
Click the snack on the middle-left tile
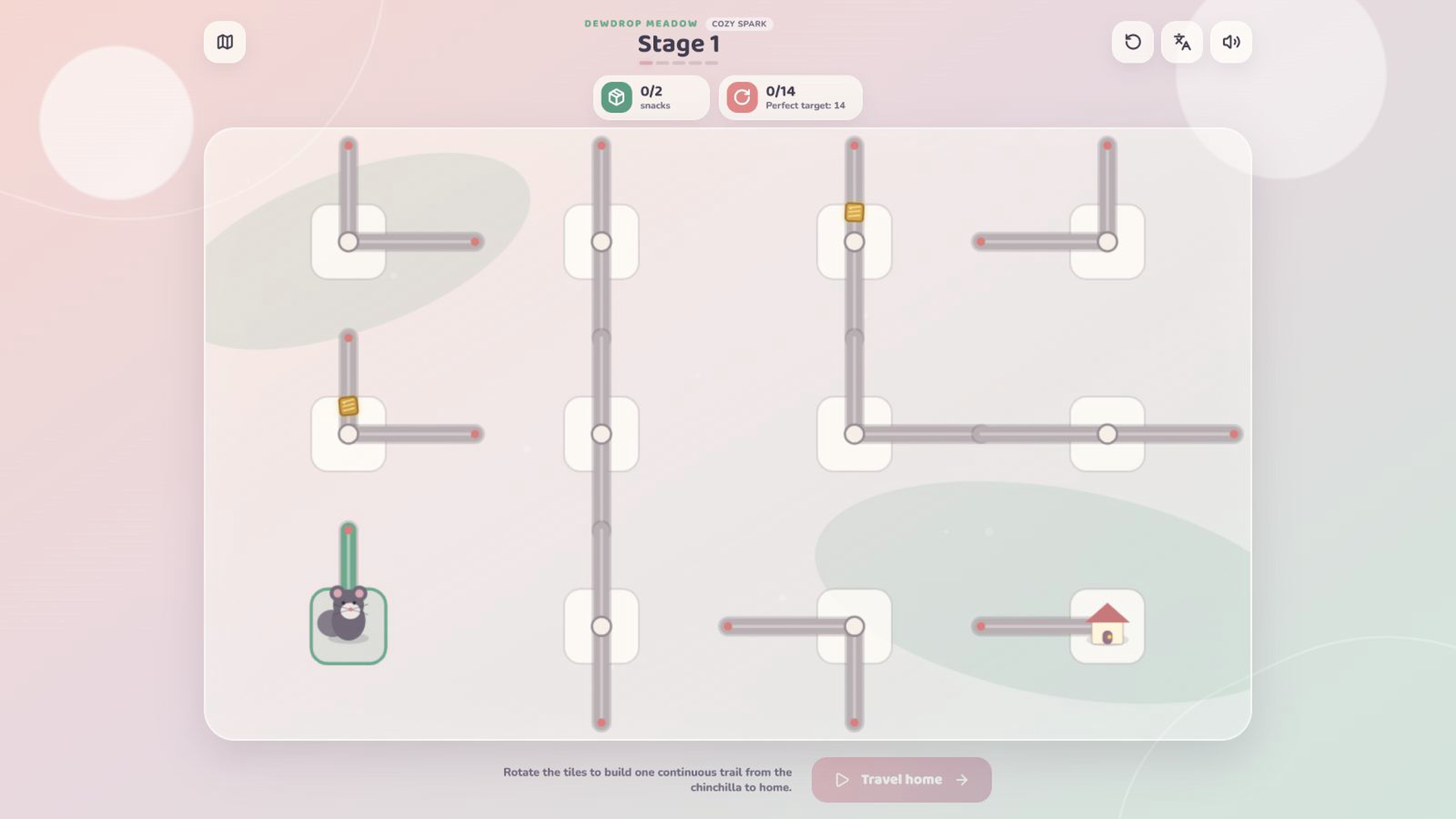click(x=349, y=406)
